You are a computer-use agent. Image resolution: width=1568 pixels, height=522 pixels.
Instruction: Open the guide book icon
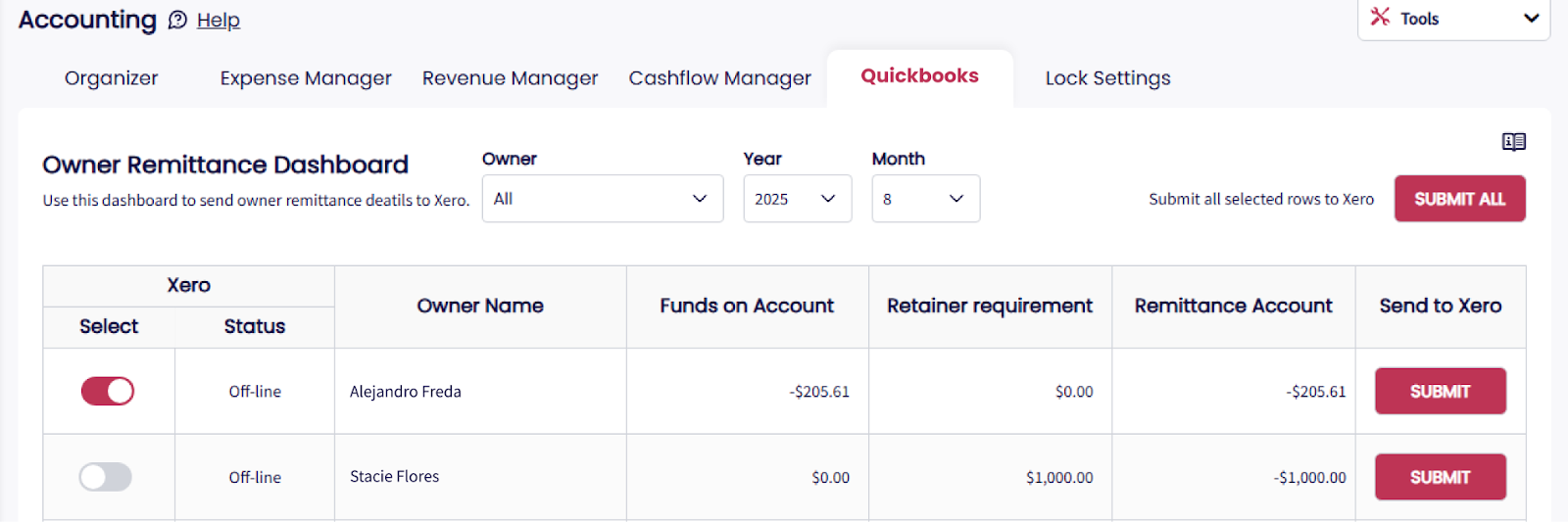[1513, 142]
